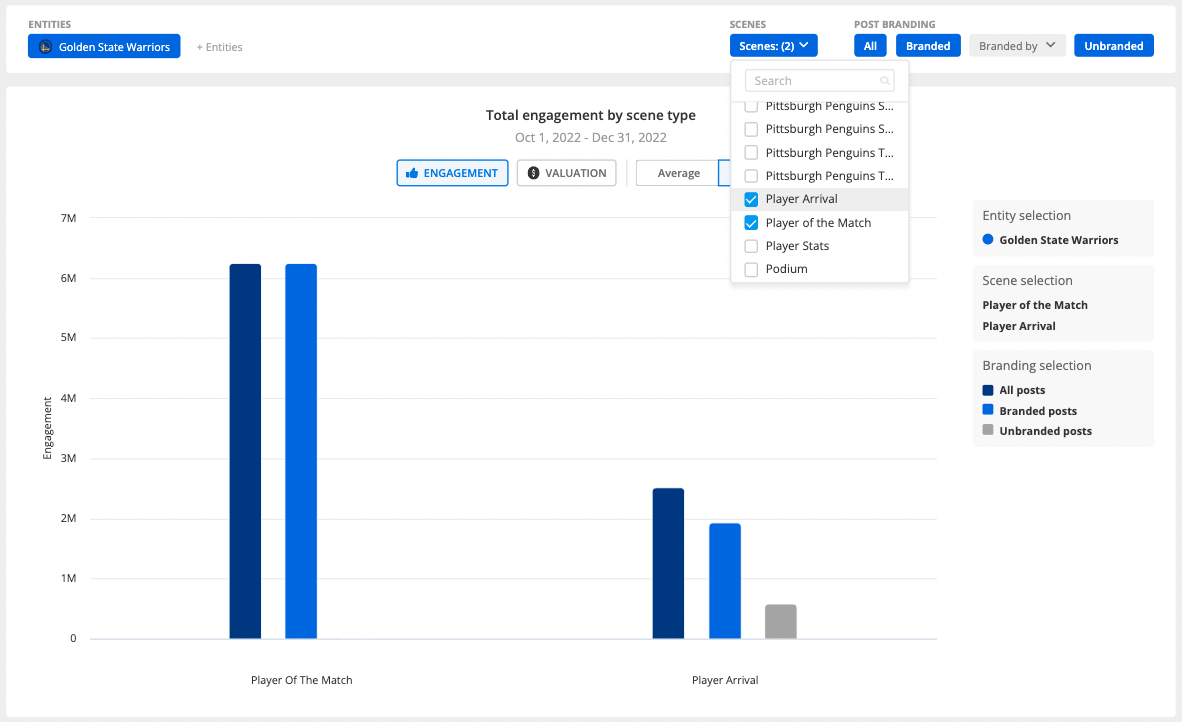1182x722 pixels.
Task: Click the dollar coin icon on VALUATION
Action: pyautogui.click(x=532, y=173)
